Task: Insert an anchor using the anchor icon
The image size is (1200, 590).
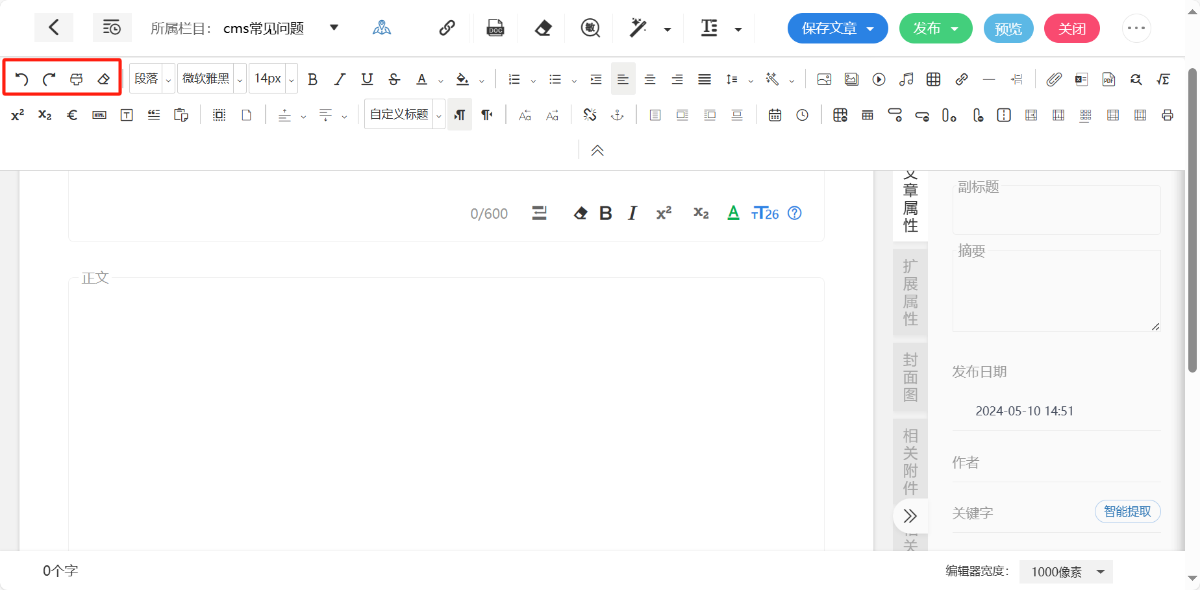Action: (617, 115)
